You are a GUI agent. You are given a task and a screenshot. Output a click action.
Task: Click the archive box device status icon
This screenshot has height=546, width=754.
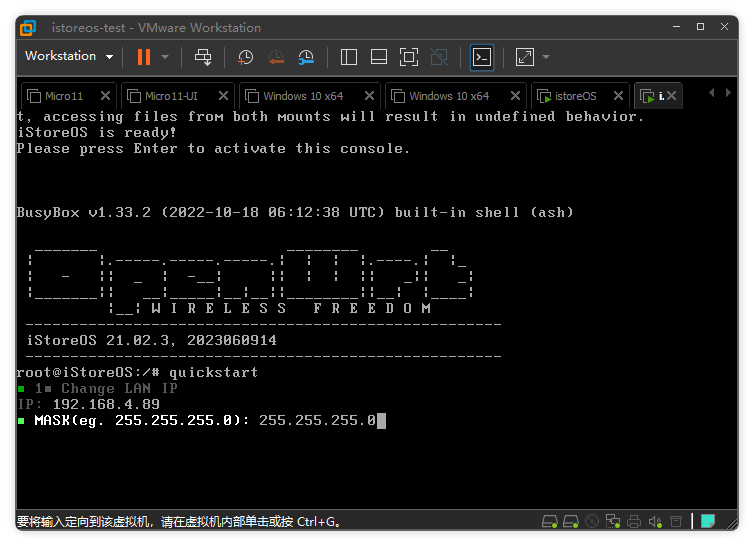pyautogui.click(x=676, y=521)
